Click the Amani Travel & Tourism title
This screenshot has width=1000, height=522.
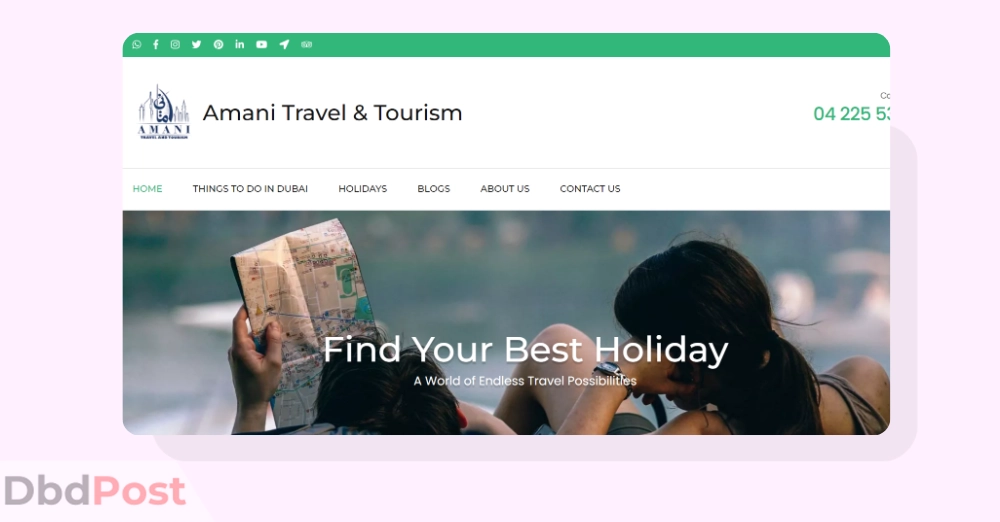[332, 113]
